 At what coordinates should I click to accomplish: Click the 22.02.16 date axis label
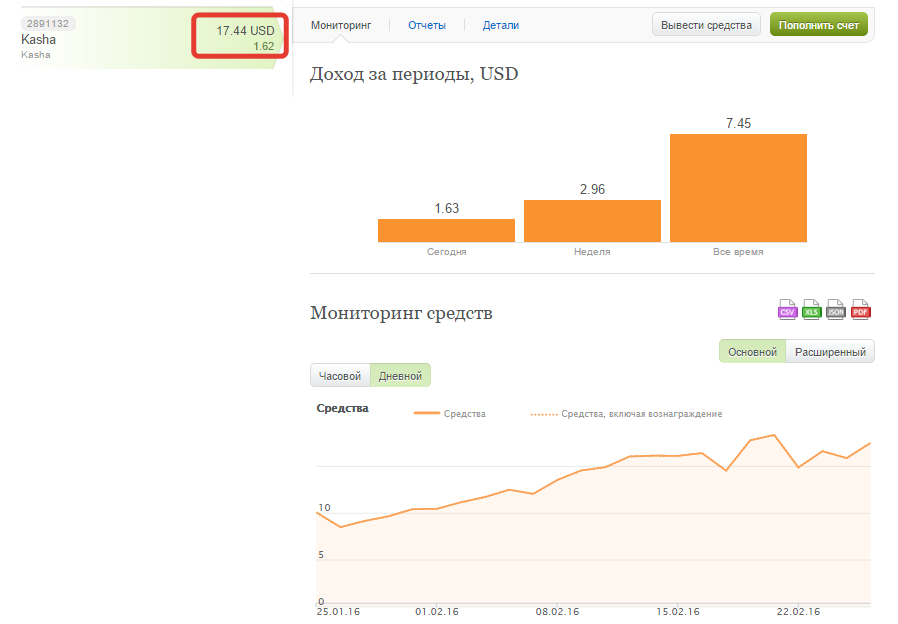[x=798, y=611]
